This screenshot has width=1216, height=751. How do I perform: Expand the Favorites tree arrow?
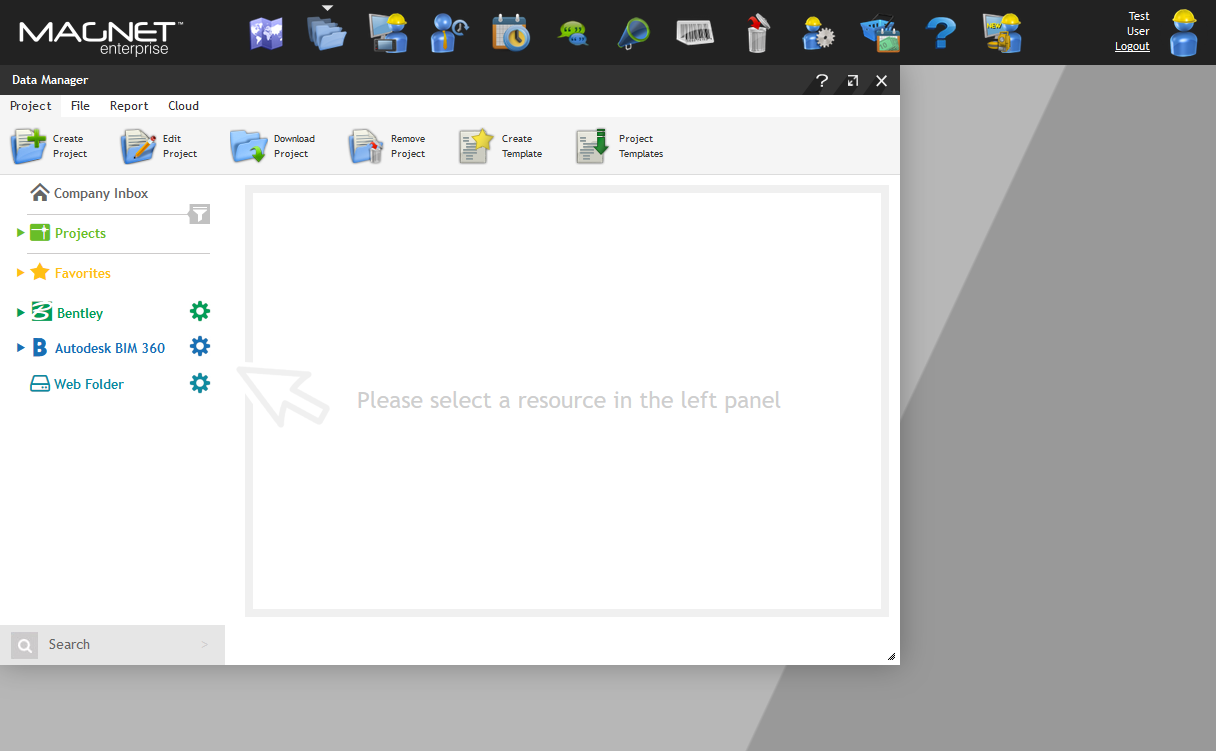tap(21, 273)
